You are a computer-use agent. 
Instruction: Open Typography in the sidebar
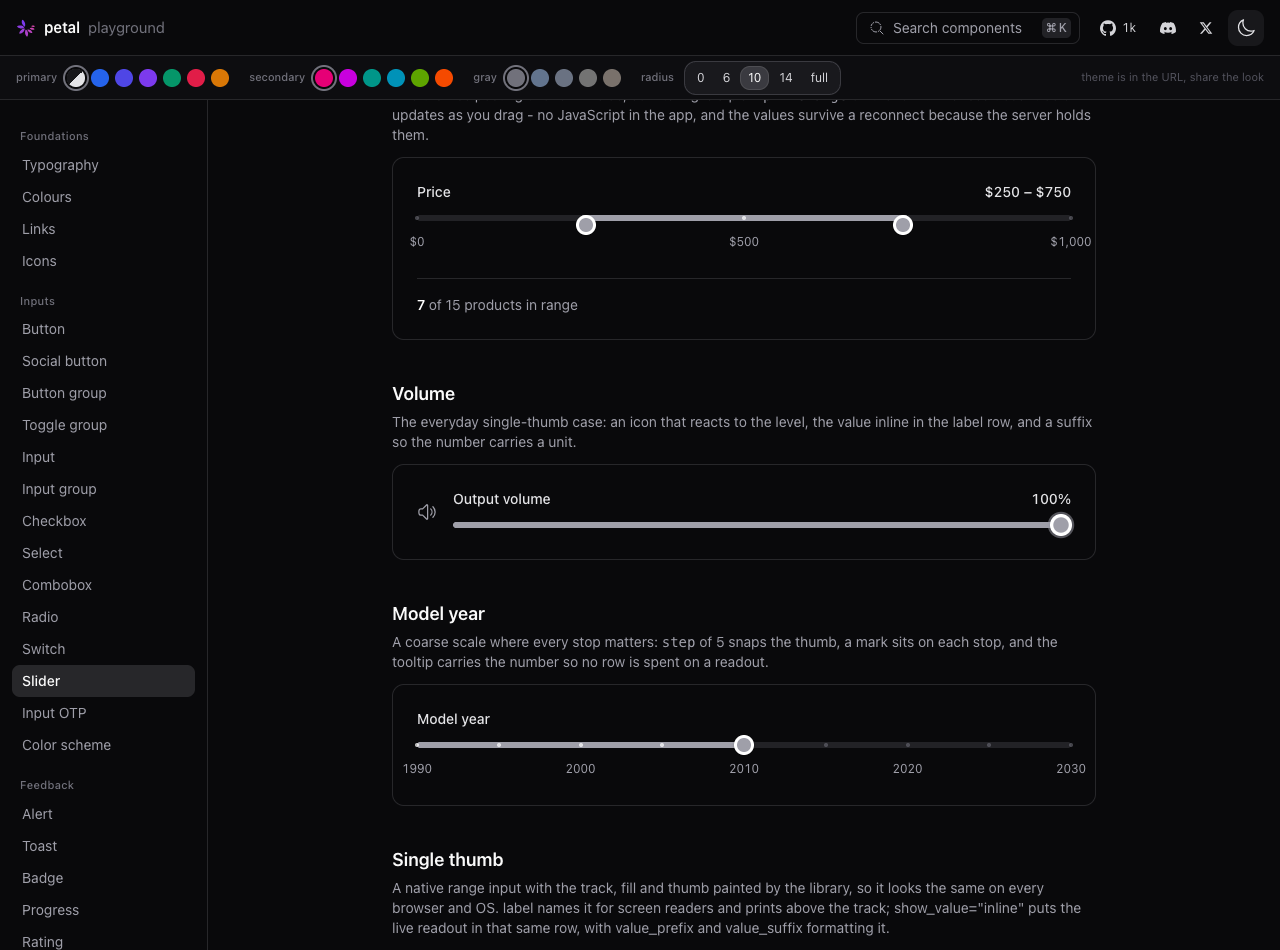pos(103,165)
